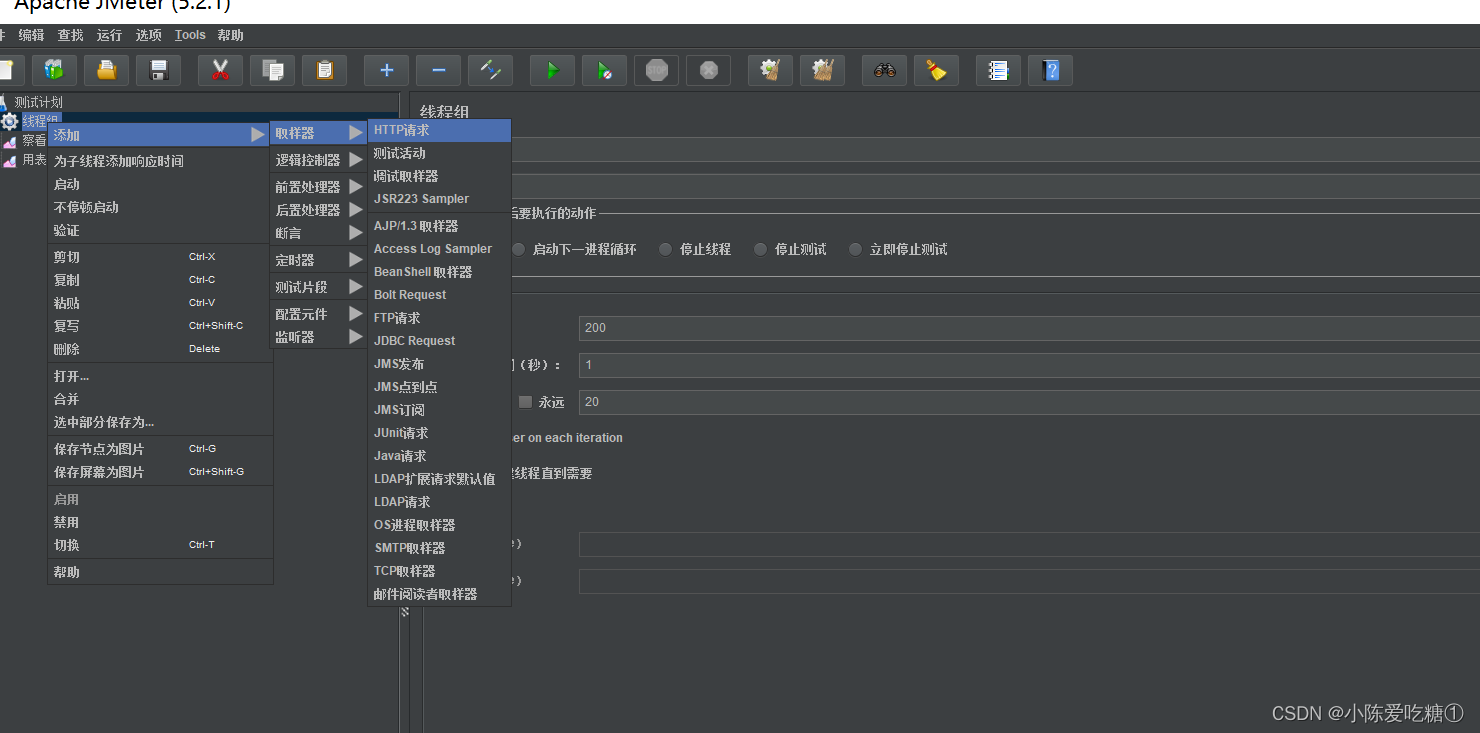Open the 运行 menu in menu bar
Screen dimensions: 1480x733
(109, 35)
